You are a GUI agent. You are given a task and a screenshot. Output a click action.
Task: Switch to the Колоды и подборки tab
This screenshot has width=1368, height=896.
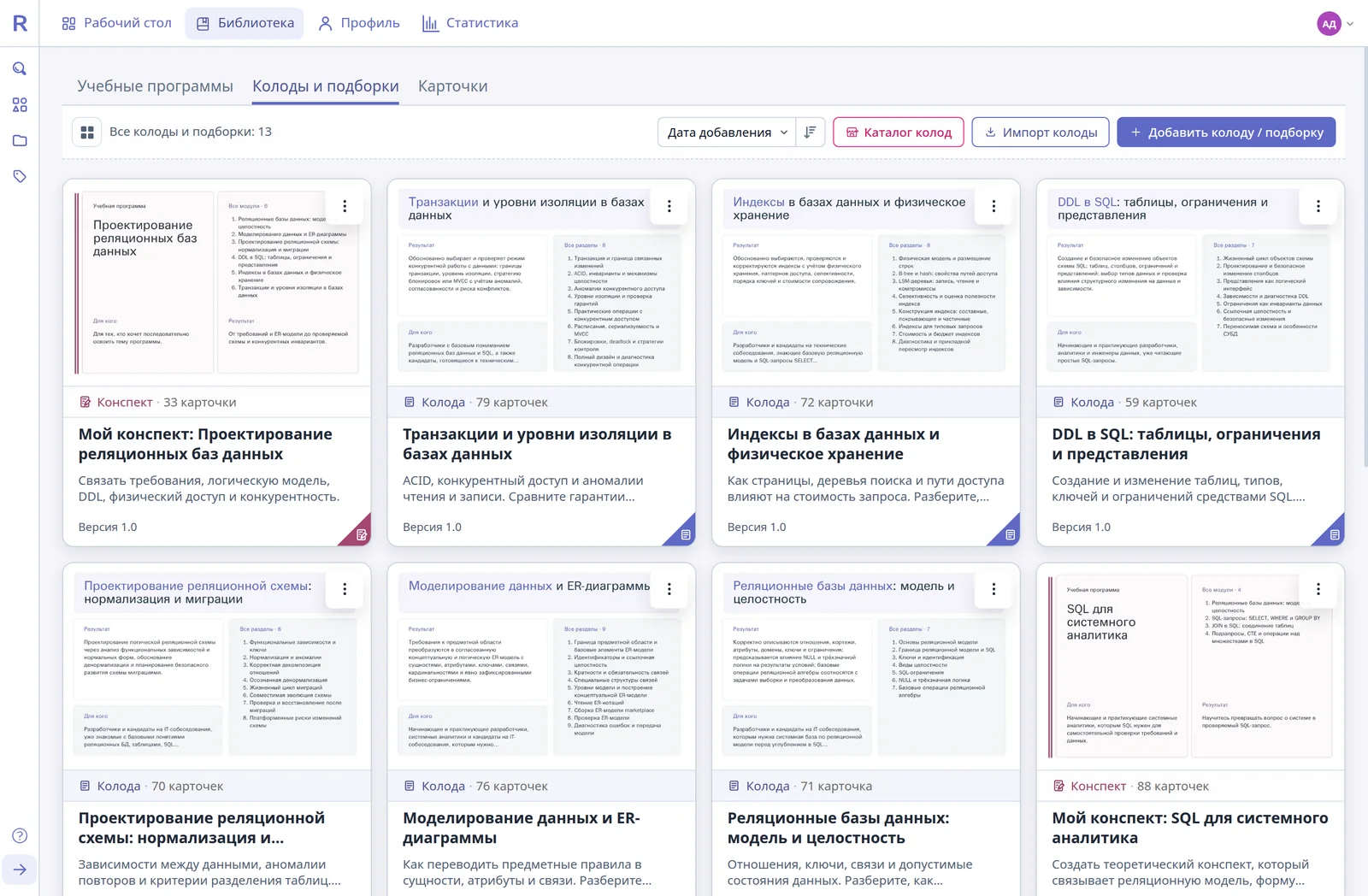(326, 86)
